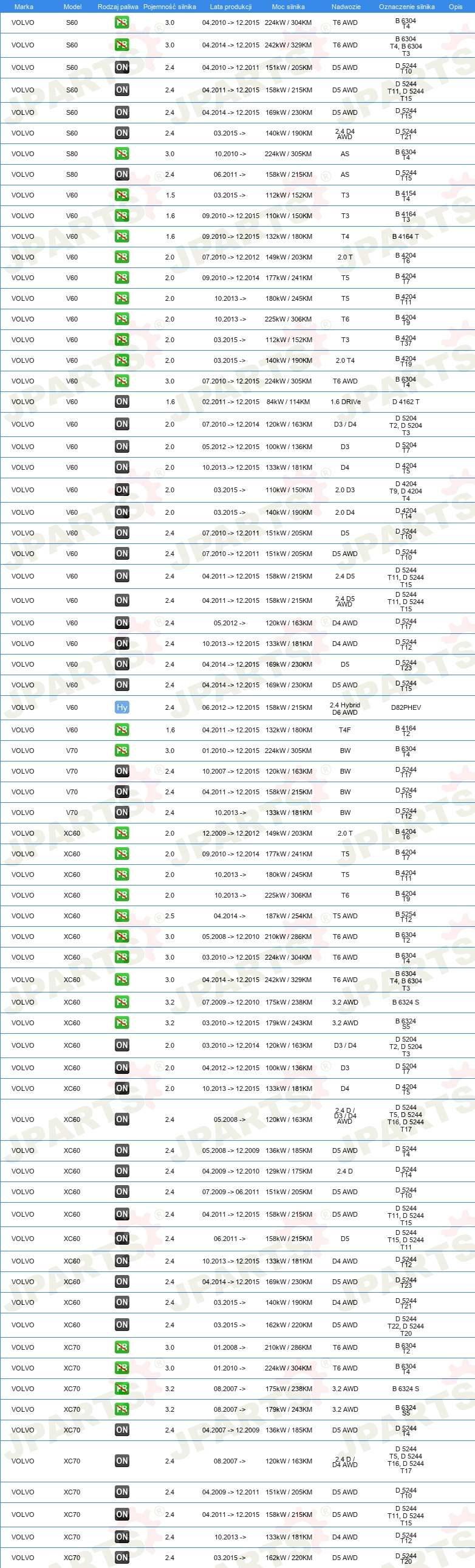475x1568 pixels.
Task: Click the Marka column header
Action: 23,7
